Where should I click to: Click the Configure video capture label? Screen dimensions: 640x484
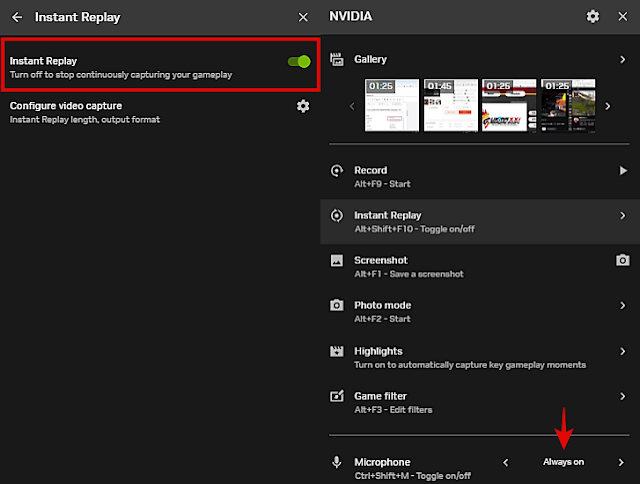pyautogui.click(x=66, y=106)
